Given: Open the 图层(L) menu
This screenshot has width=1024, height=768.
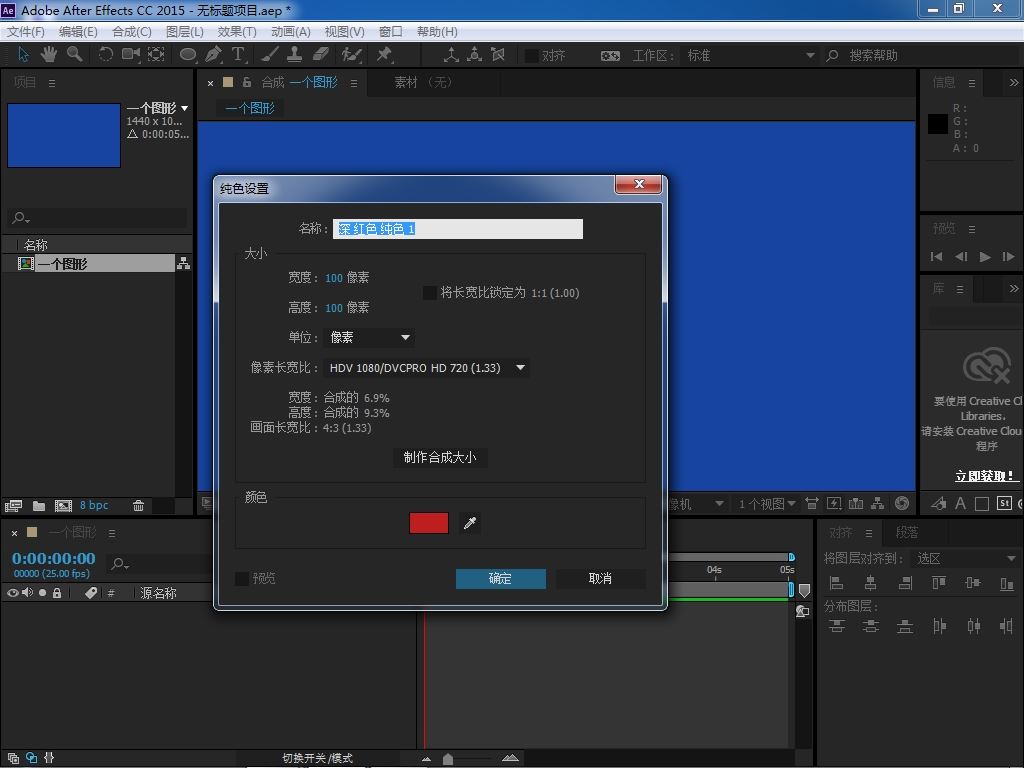Looking at the screenshot, I should pos(185,31).
